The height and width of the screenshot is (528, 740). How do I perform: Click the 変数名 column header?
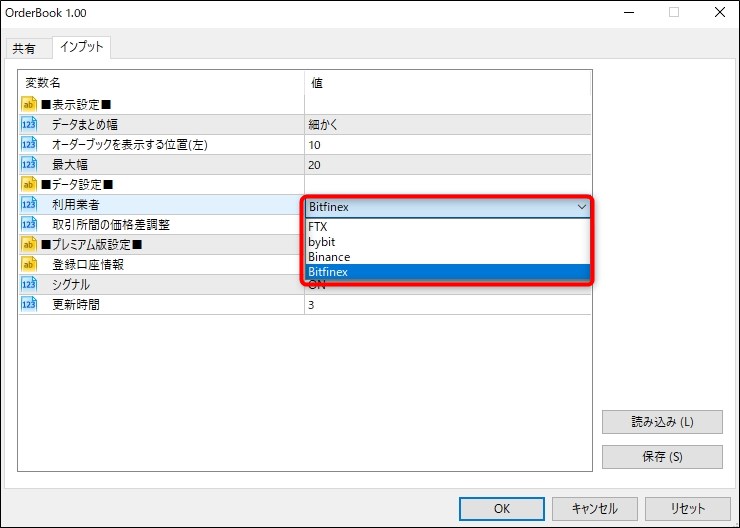tap(43, 83)
